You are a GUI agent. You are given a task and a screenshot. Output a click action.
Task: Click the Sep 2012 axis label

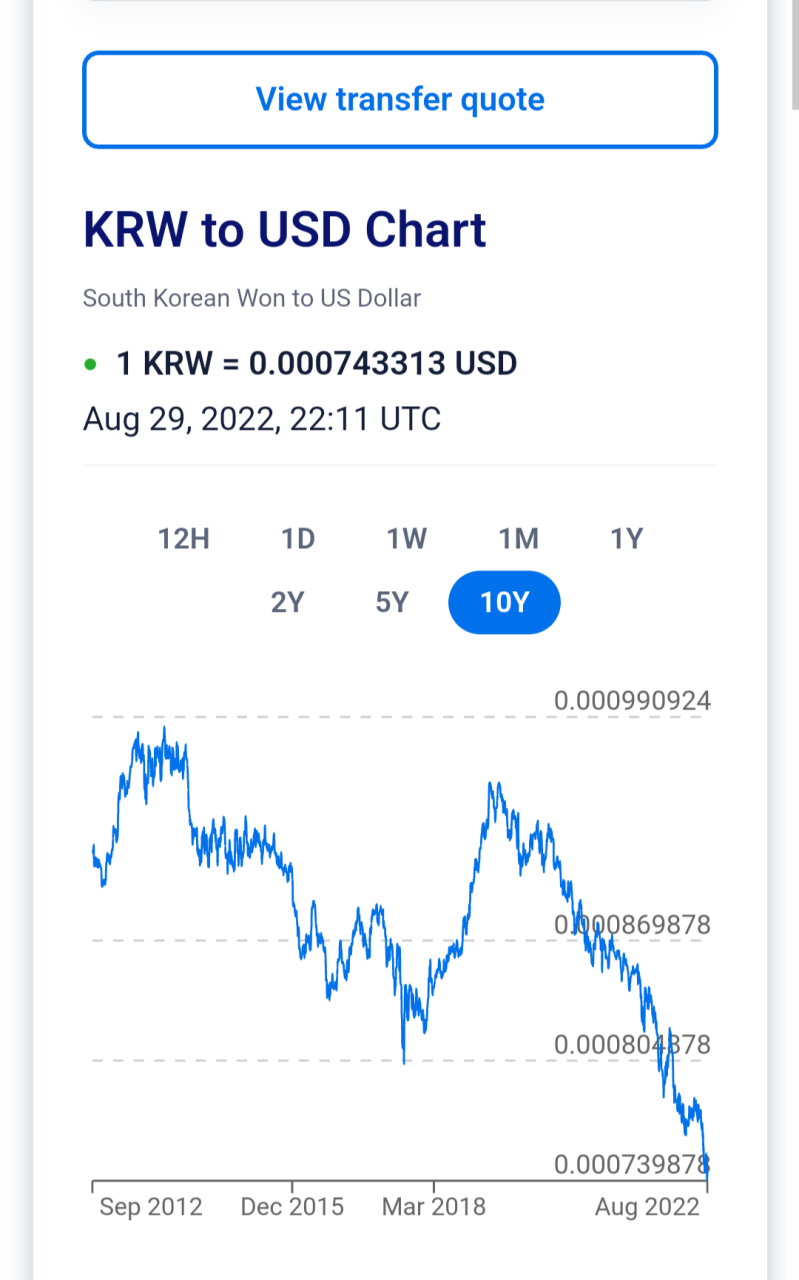pos(151,1207)
